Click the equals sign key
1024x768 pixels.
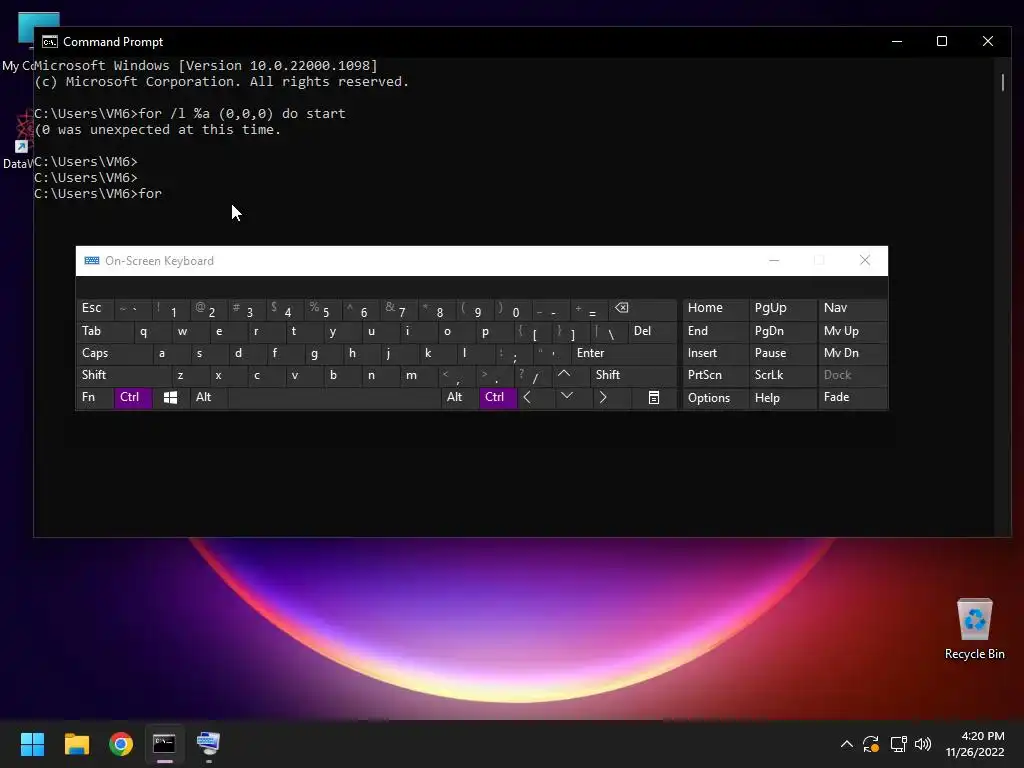pos(588,309)
